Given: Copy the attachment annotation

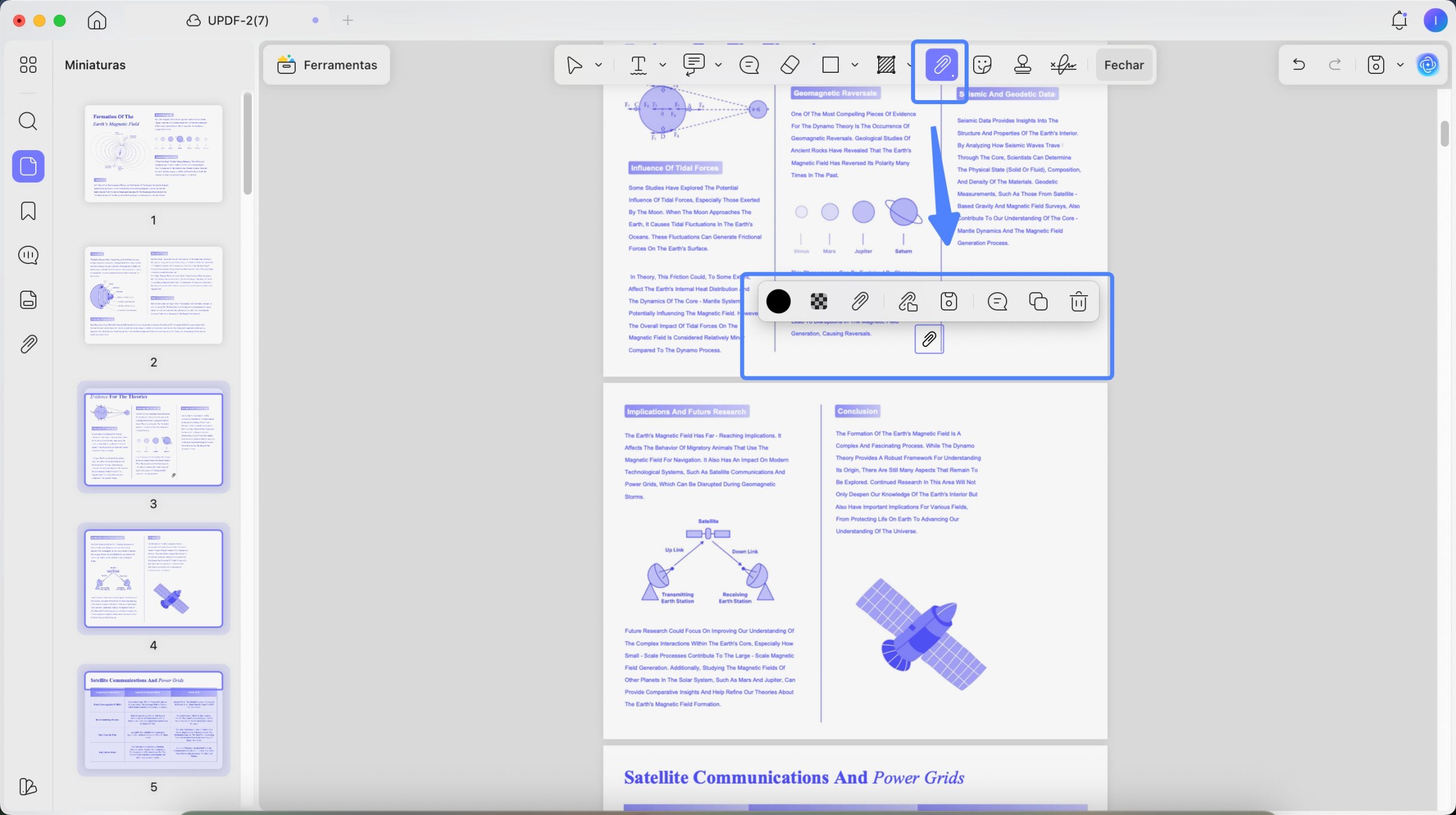Looking at the screenshot, I should click(x=1038, y=301).
